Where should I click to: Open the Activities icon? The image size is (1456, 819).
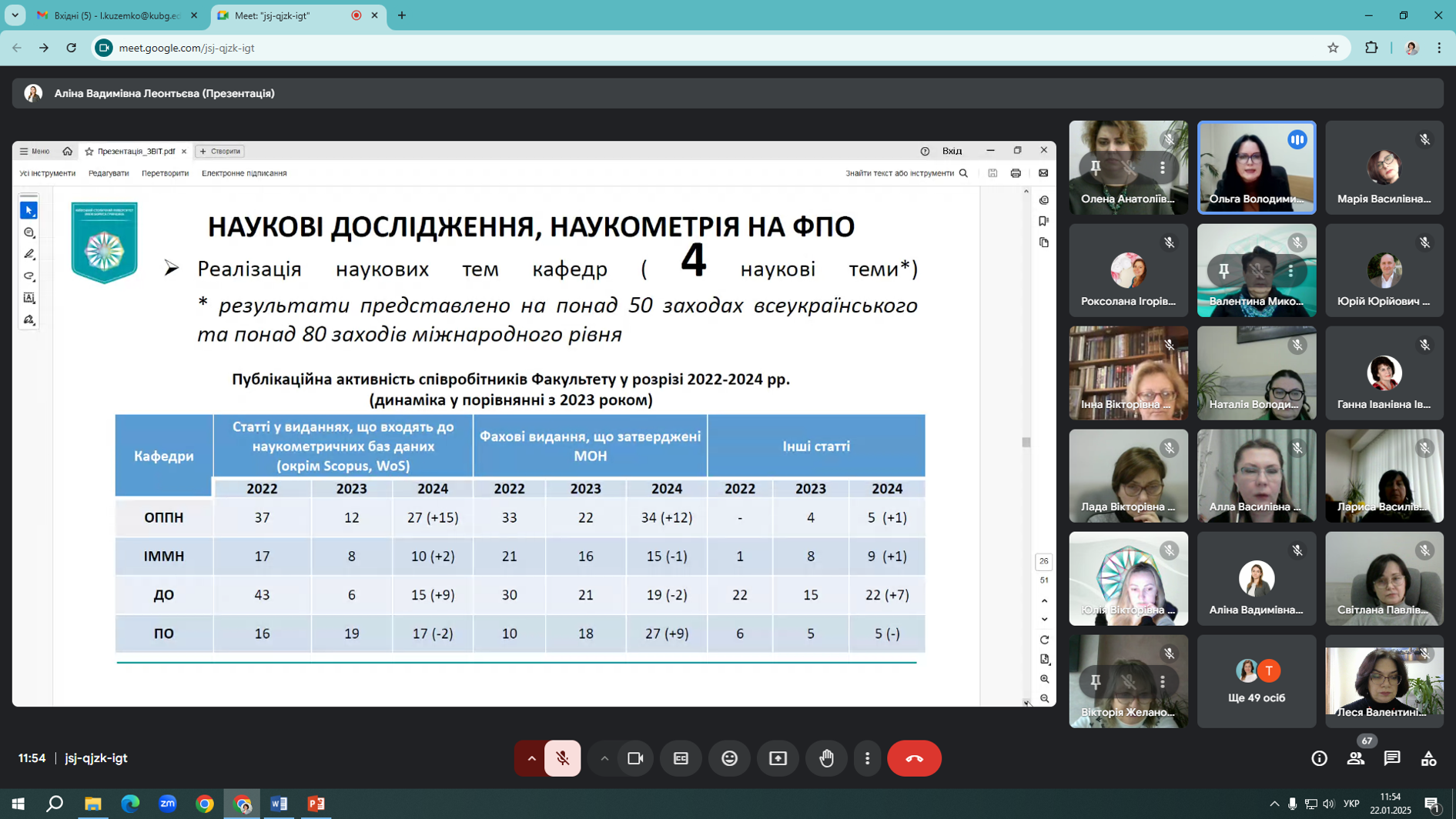click(x=1428, y=758)
